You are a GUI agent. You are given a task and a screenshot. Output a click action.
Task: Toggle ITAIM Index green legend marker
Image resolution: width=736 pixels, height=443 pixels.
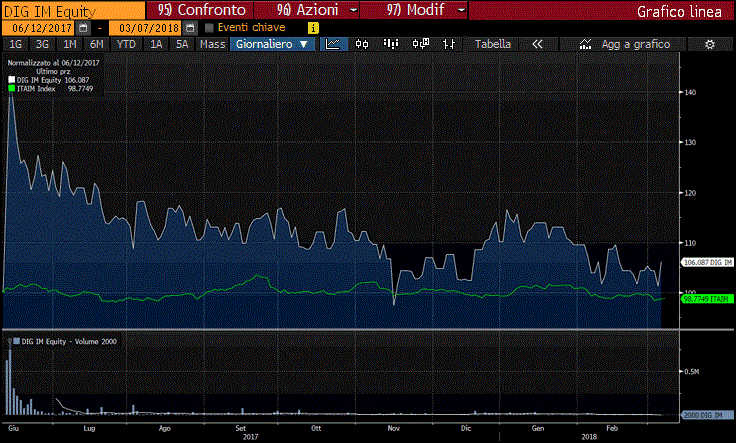tap(11, 88)
